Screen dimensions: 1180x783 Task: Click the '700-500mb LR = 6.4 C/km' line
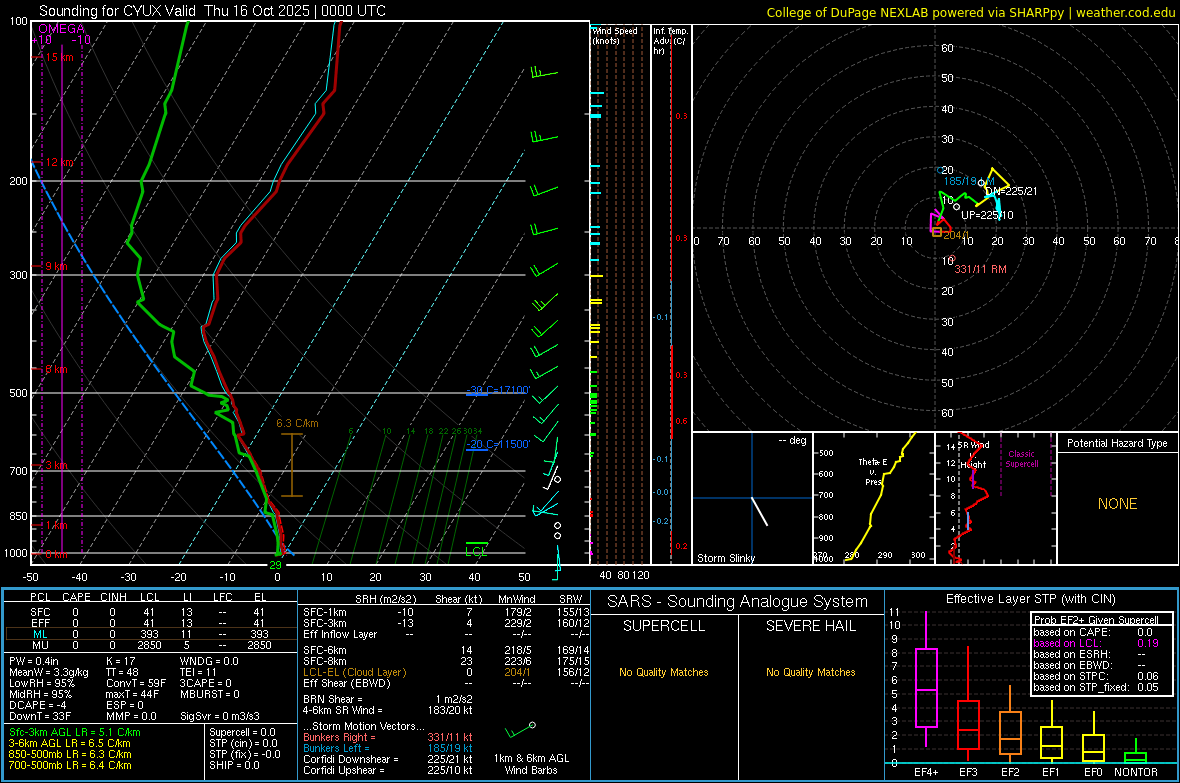pyautogui.click(x=70, y=765)
